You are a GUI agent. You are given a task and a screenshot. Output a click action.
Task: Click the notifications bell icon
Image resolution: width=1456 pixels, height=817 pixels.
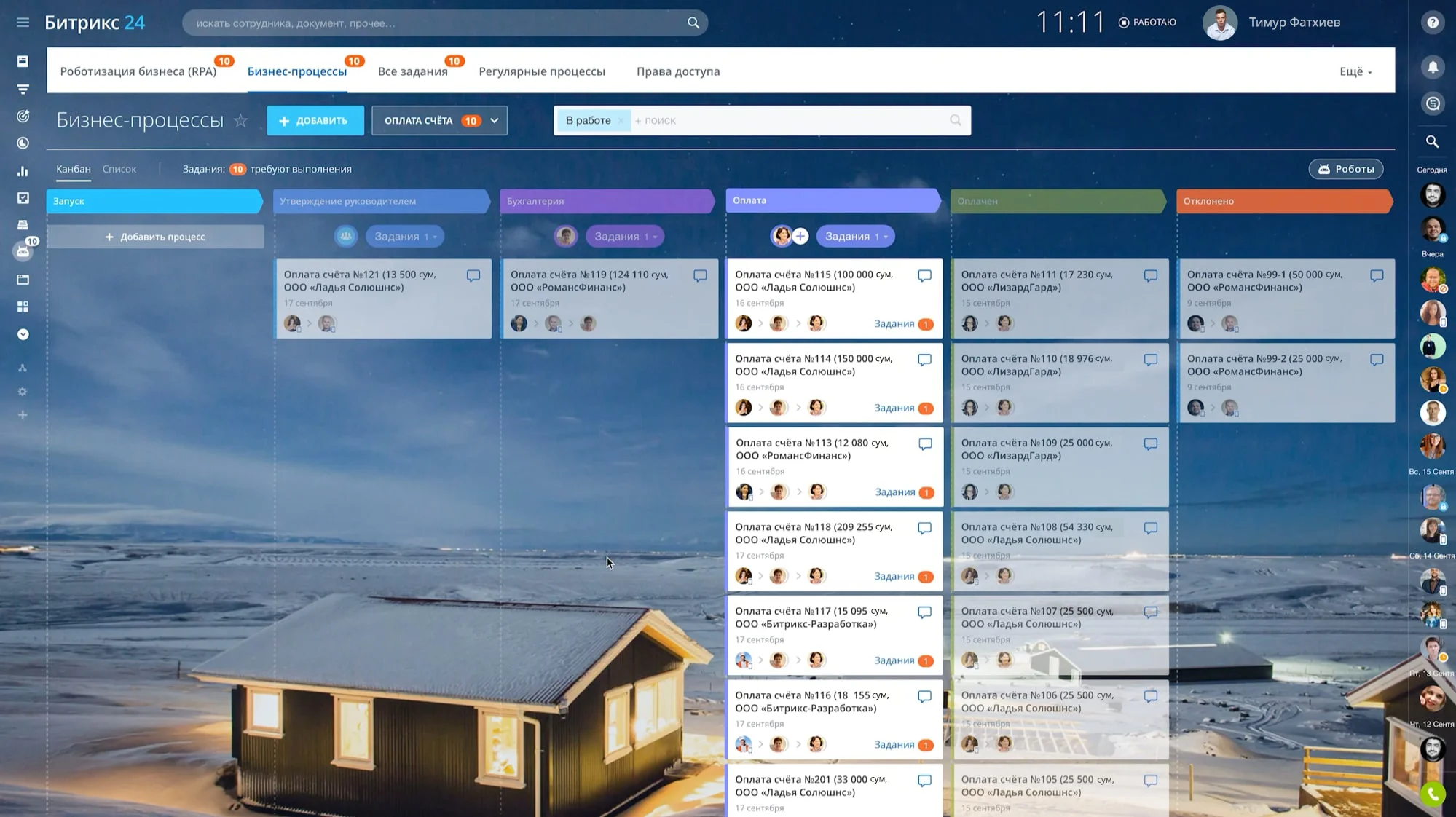pyautogui.click(x=1432, y=67)
